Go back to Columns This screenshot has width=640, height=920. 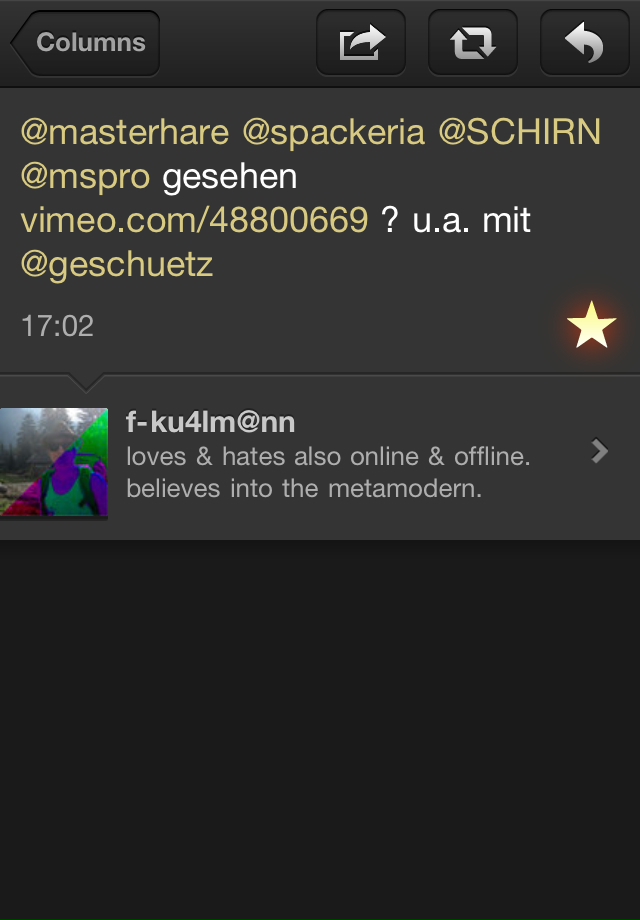86,43
